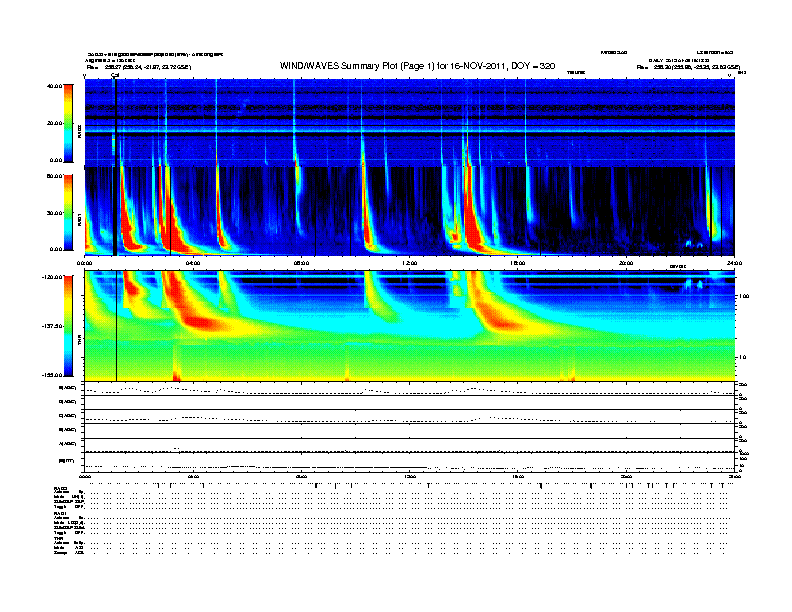Click the RAD1 intensity color bar
Viewport: 792px width, 612px height.
click(68, 213)
